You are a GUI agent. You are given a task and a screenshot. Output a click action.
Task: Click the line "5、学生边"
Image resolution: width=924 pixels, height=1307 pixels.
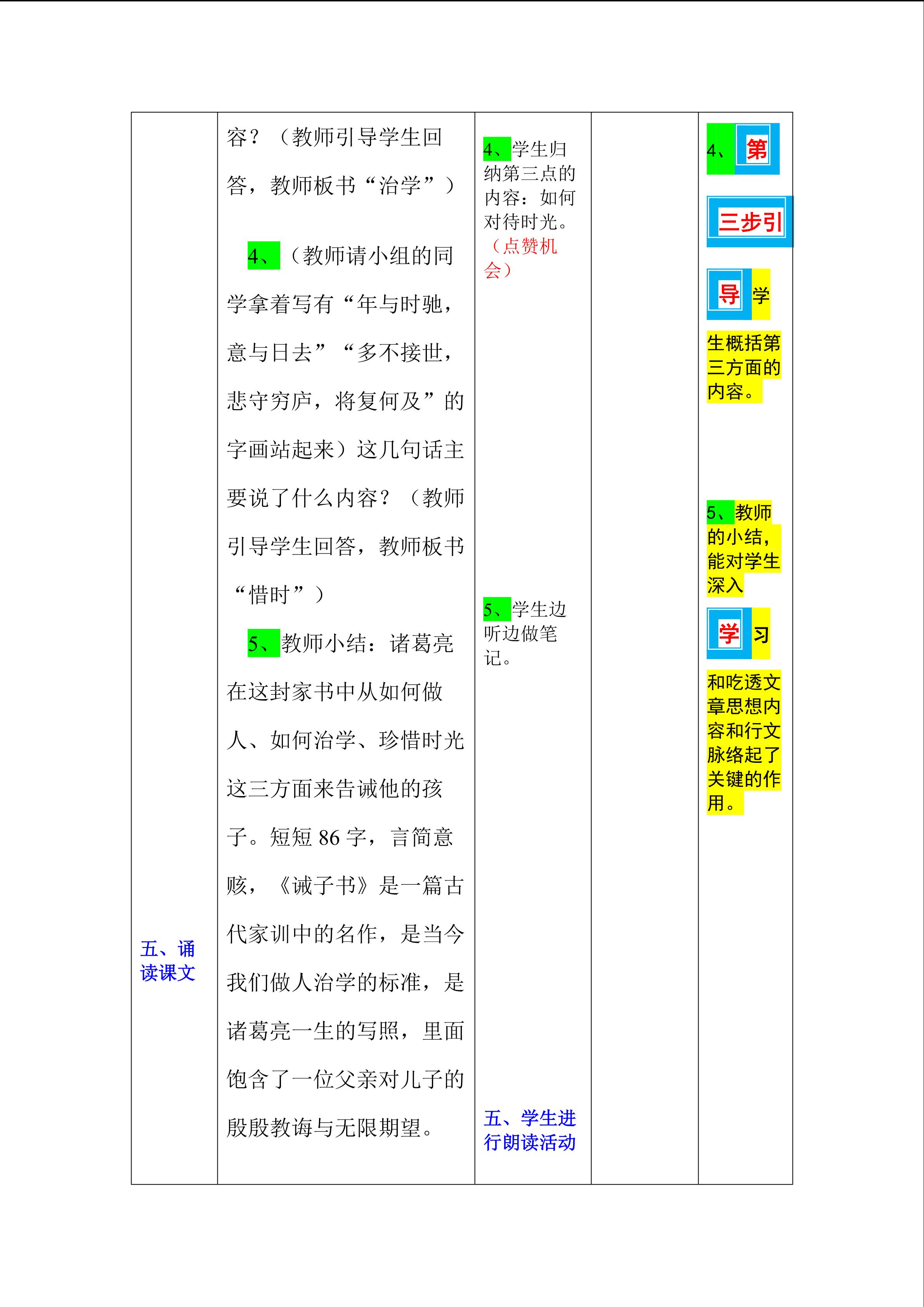[525, 609]
